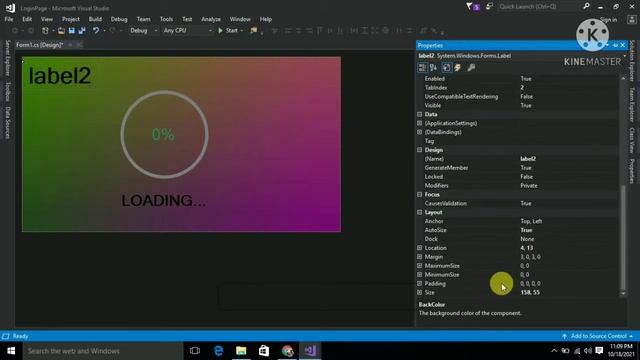
Task: Select label2 on the form designer
Action: tap(60, 76)
